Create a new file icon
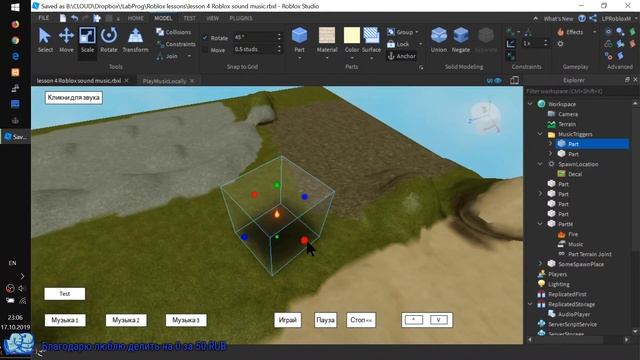This screenshot has width=640, height=360. tap(63, 18)
